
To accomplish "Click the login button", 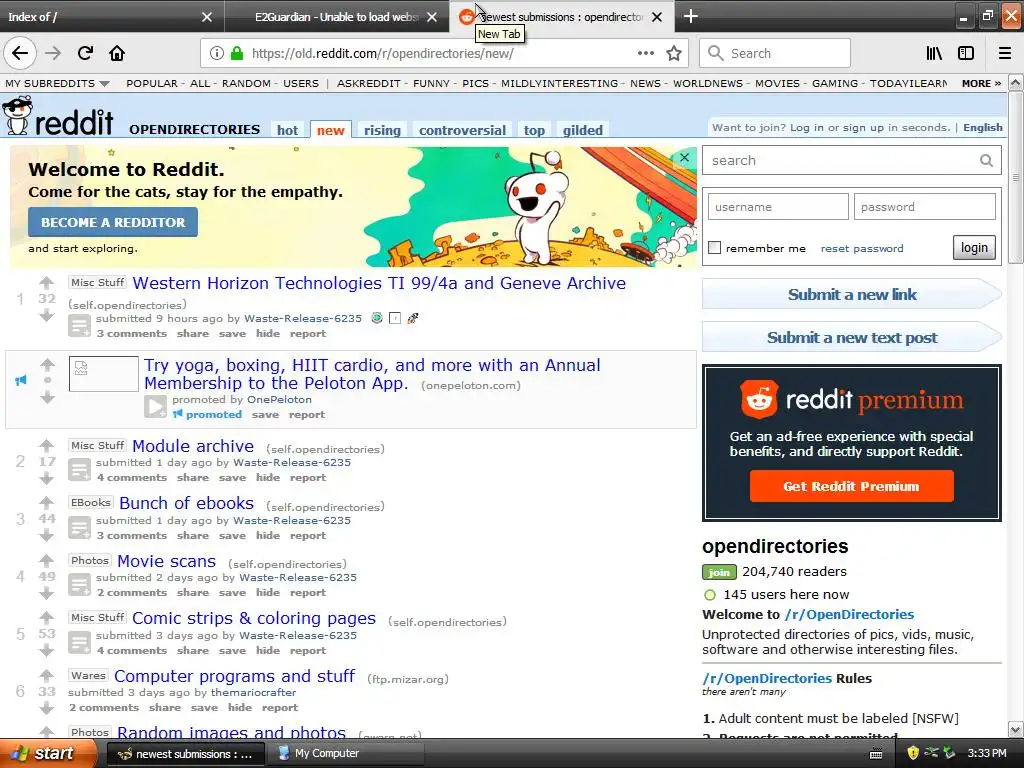I will coord(974,248).
